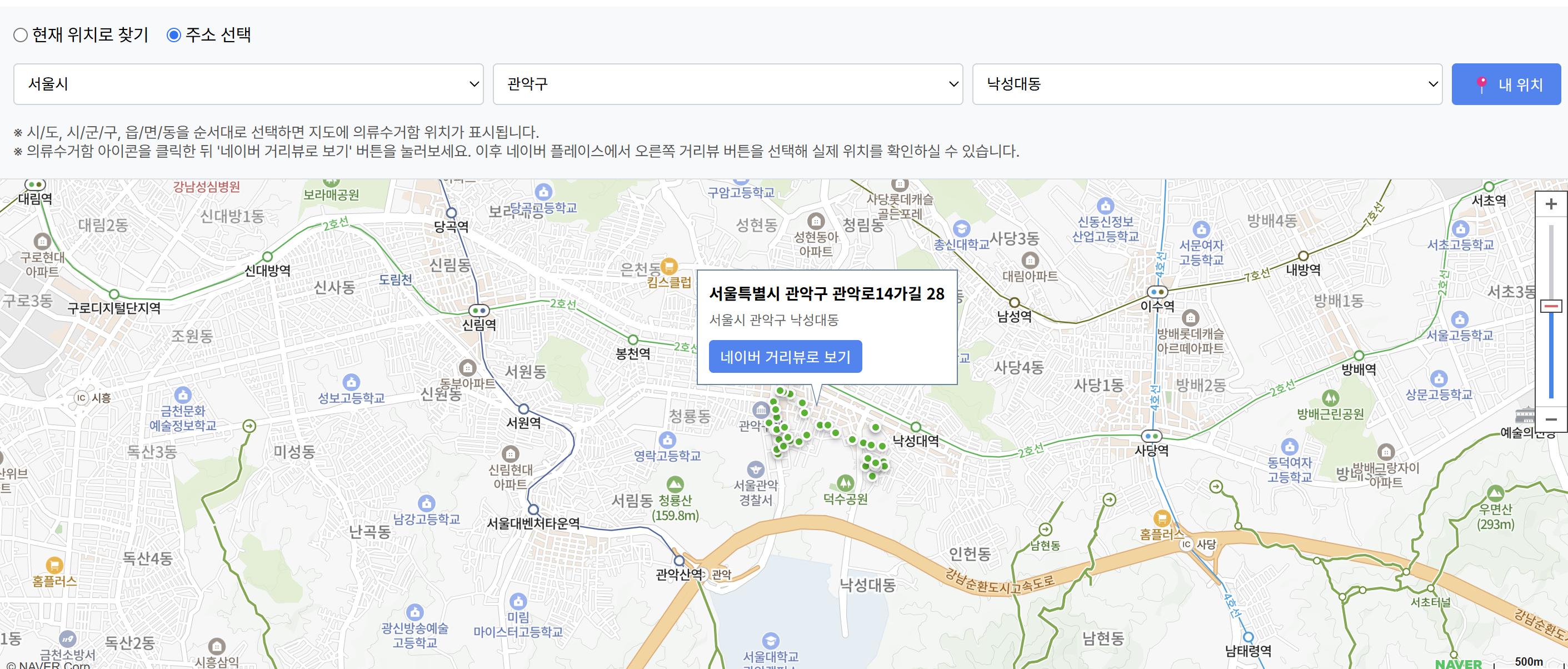Click the 서울대벤처타운역 station marker
The width and height of the screenshot is (1568, 669).
tap(533, 510)
